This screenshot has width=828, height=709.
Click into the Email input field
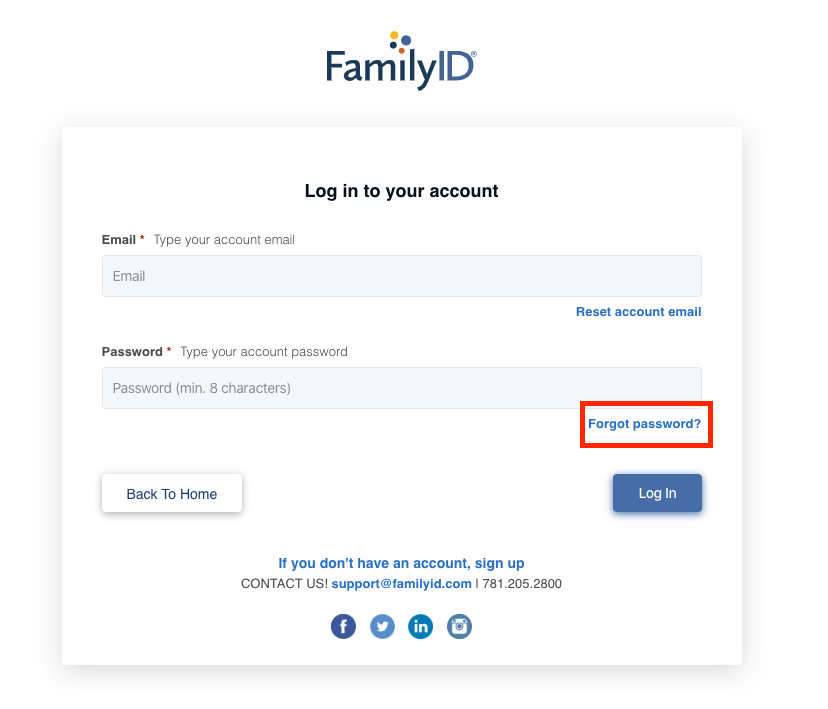[x=402, y=276]
